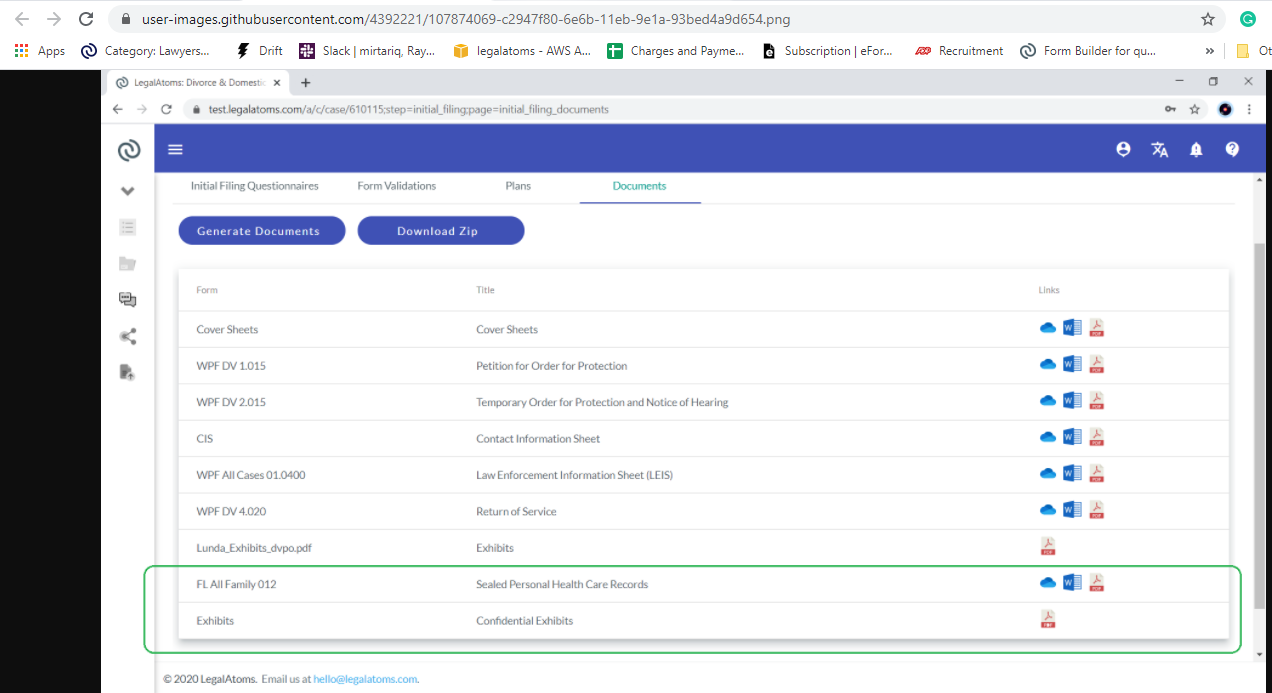This screenshot has width=1272, height=693.
Task: Click the inner browser bookmark star
Action: [x=1194, y=109]
